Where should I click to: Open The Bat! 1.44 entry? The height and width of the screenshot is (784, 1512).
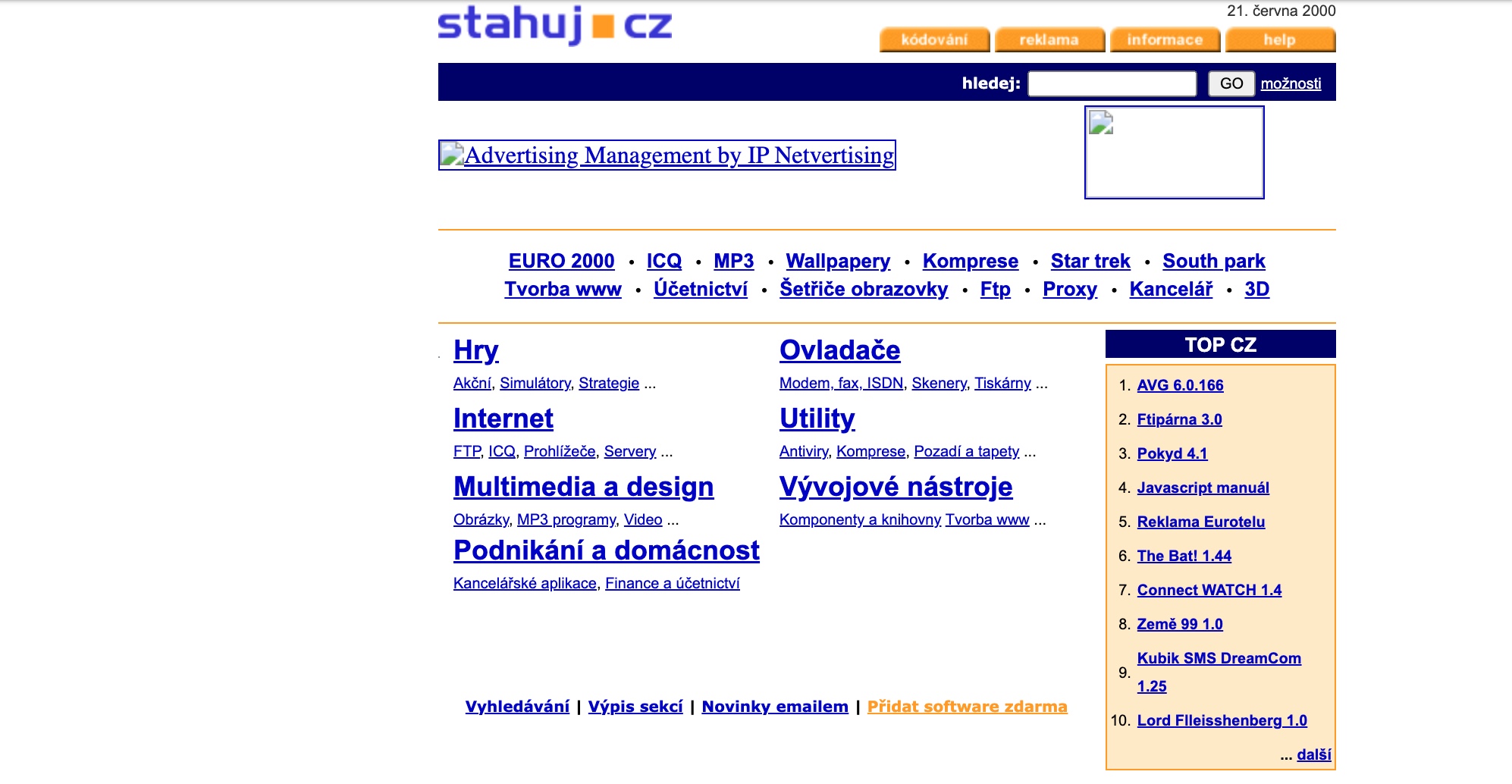1184,556
